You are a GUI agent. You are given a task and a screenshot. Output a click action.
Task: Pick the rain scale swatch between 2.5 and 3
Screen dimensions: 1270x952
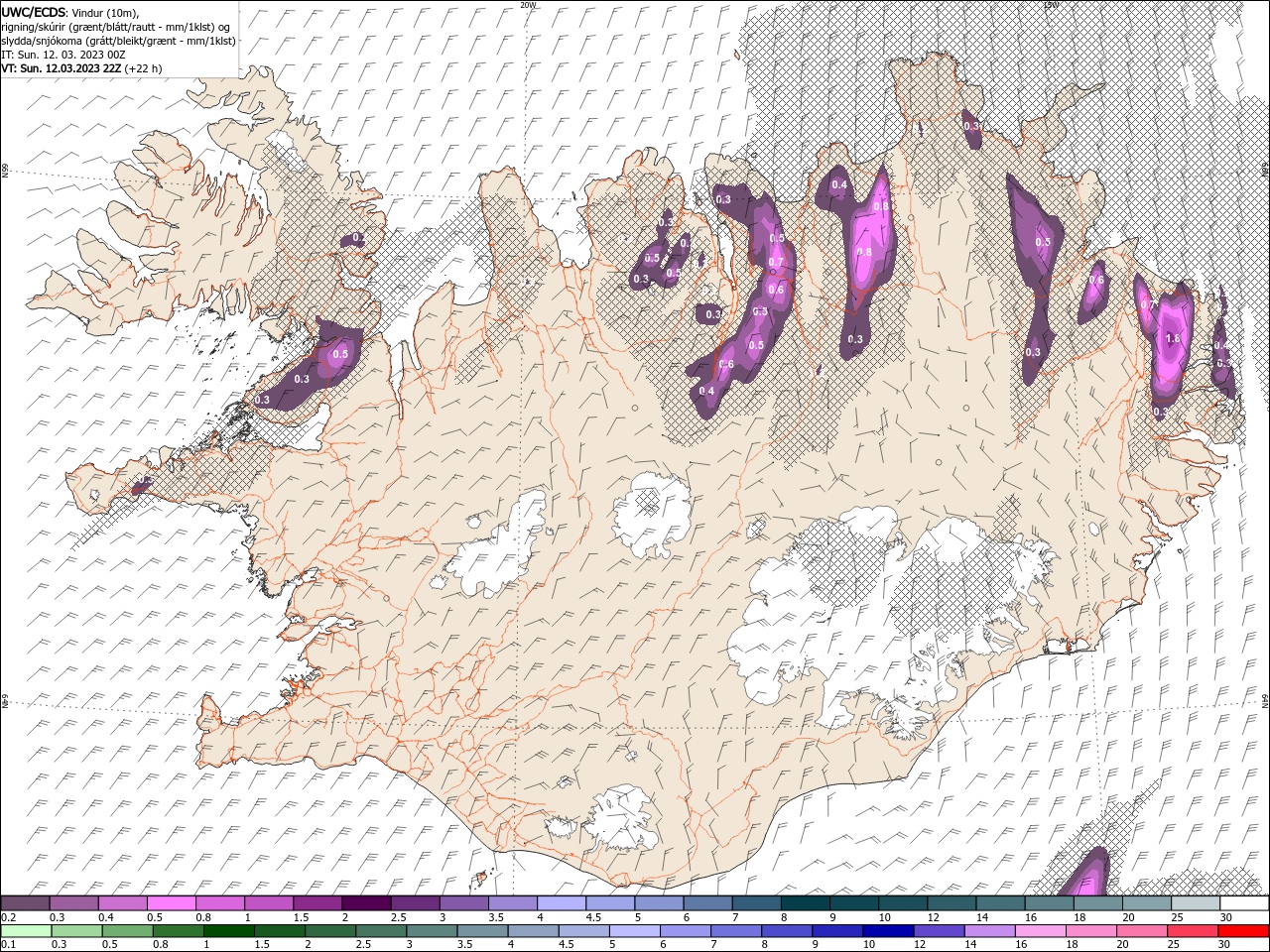tap(380, 931)
